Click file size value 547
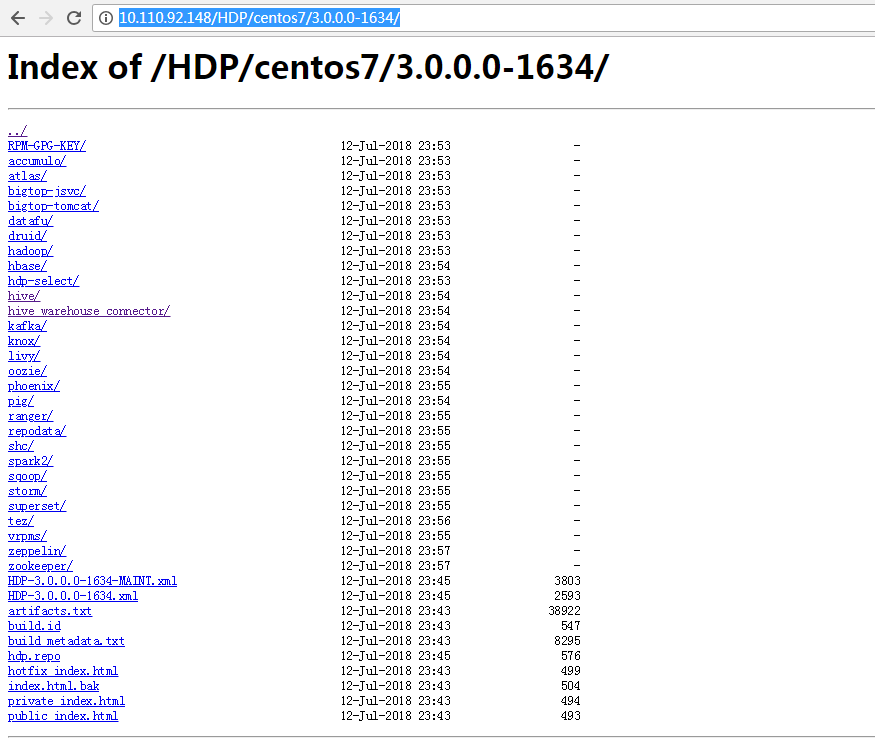The height and width of the screenshot is (741, 875). tap(571, 627)
